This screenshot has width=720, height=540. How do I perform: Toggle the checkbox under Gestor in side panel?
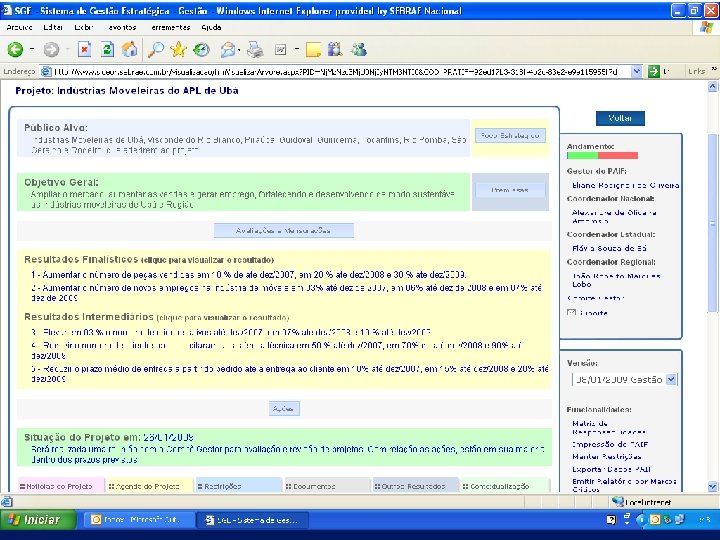tap(571, 313)
